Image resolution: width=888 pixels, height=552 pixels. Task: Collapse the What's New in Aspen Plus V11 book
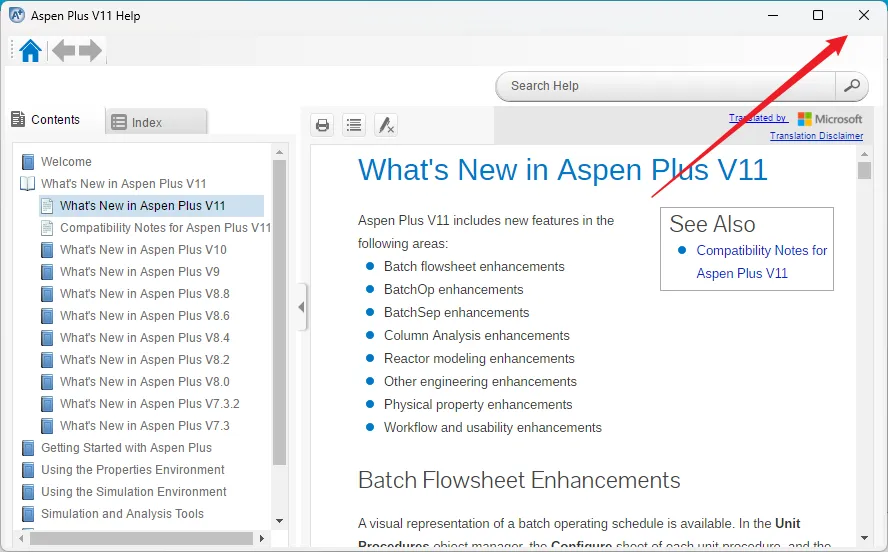point(123,183)
